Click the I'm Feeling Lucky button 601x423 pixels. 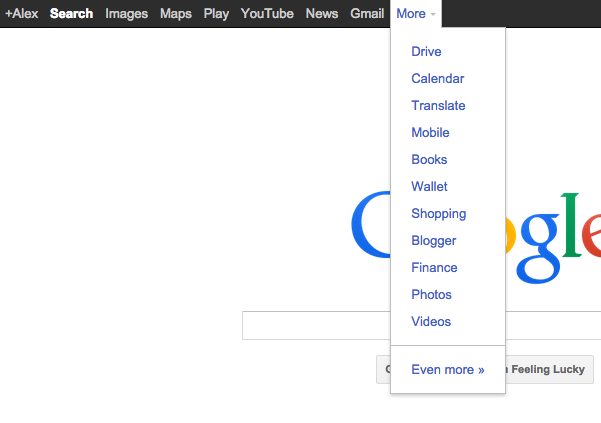(x=549, y=369)
